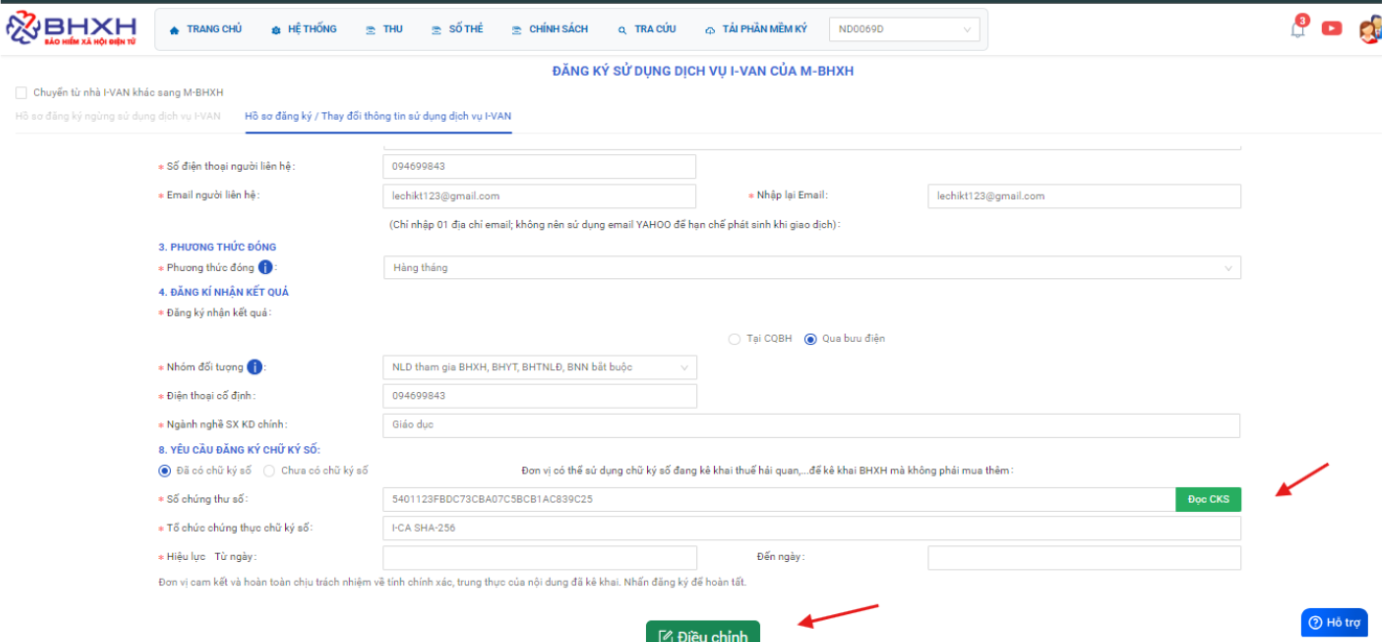Open the notification bell icon
1384x642 pixels.
[x=1298, y=29]
